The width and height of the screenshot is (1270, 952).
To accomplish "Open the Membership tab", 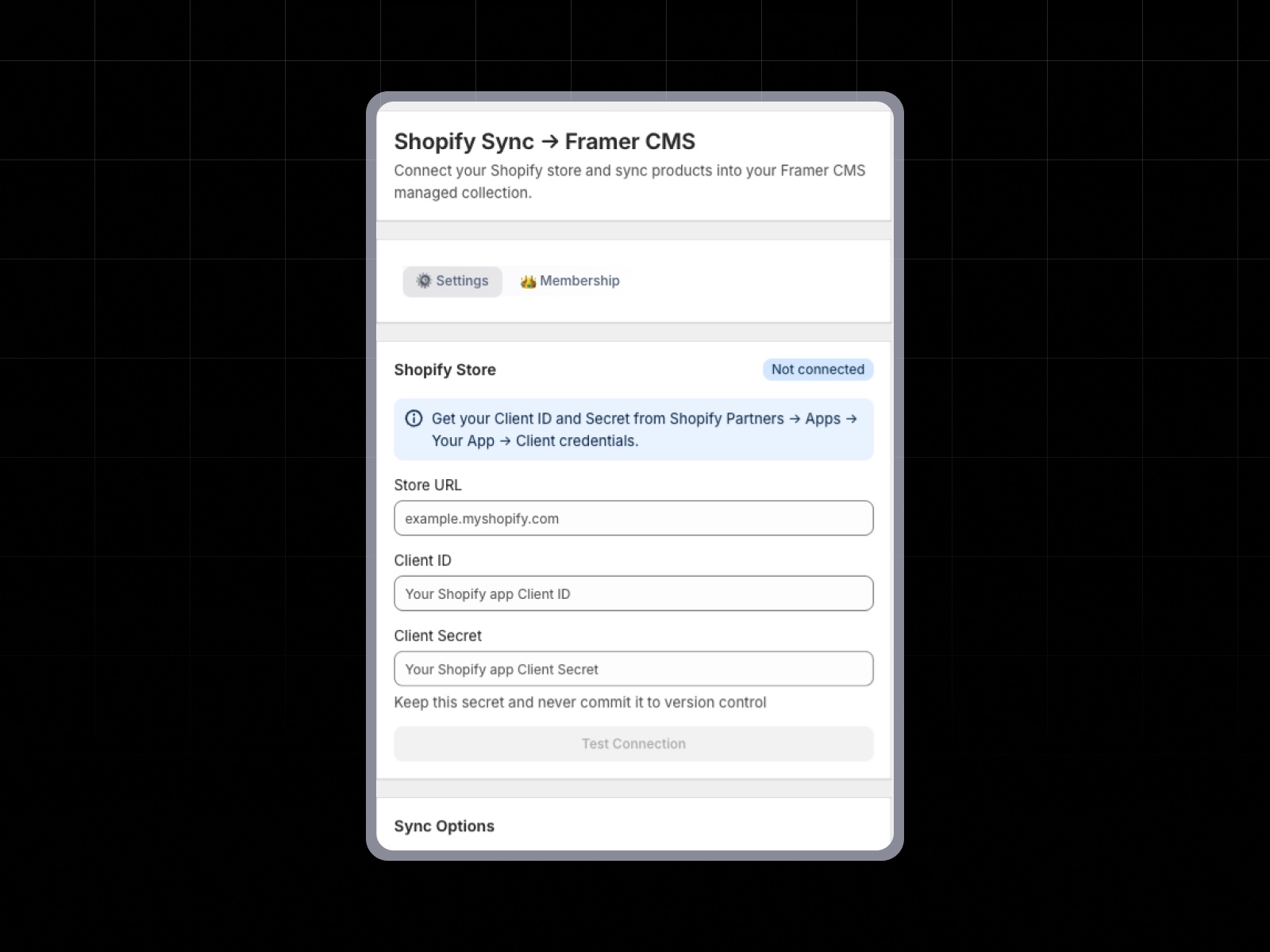I will click(x=568, y=281).
